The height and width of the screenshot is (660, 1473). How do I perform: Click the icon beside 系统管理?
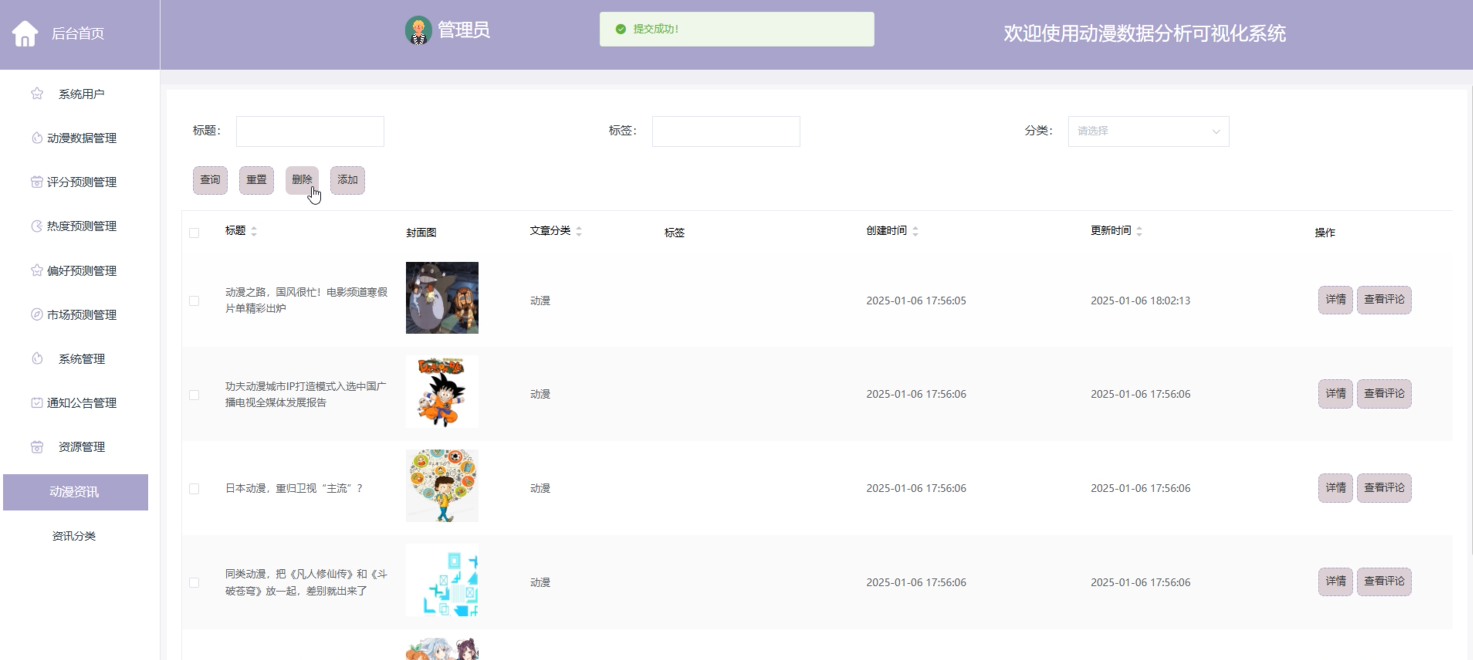[x=37, y=358]
